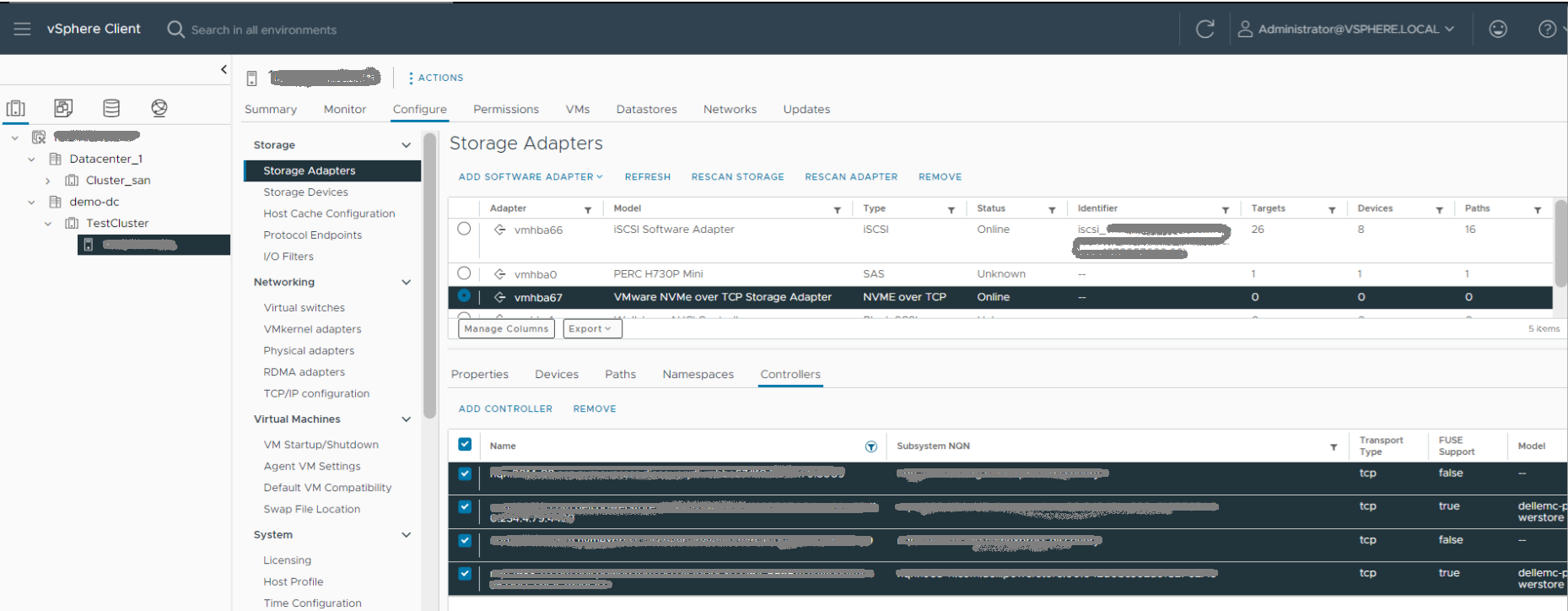Image resolution: width=1568 pixels, height=611 pixels.
Task: Select the vmhba66 adapter radio button
Action: [x=464, y=229]
